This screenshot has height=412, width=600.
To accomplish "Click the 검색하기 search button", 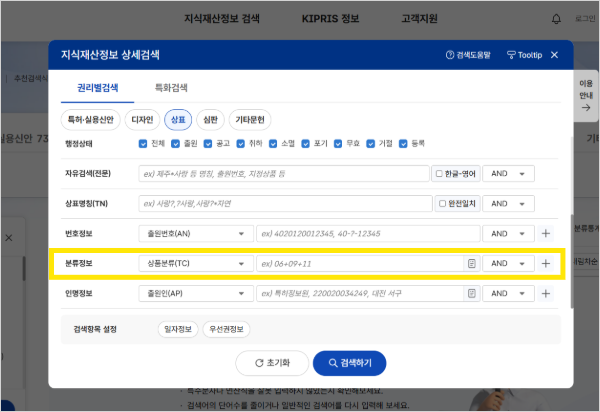I will coord(349,363).
